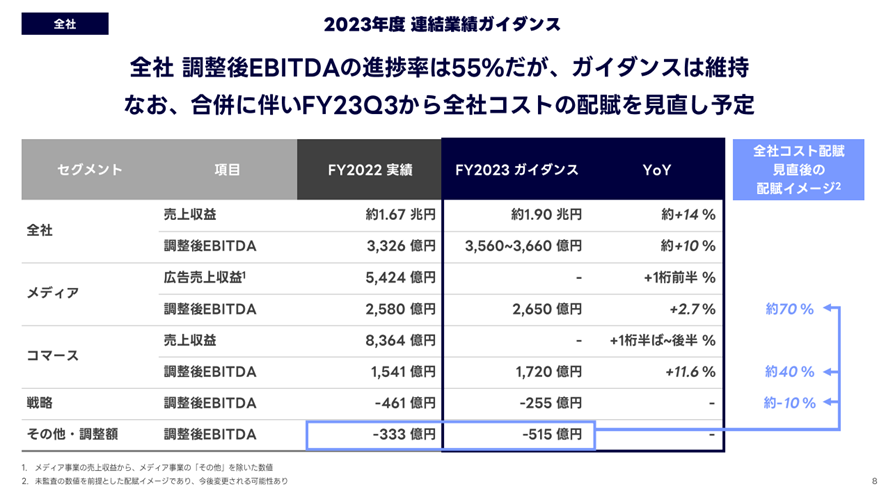Screen dimensions: 886x498
Task: Click the 約1.90 兆円 guidance value
Action: 545,215
